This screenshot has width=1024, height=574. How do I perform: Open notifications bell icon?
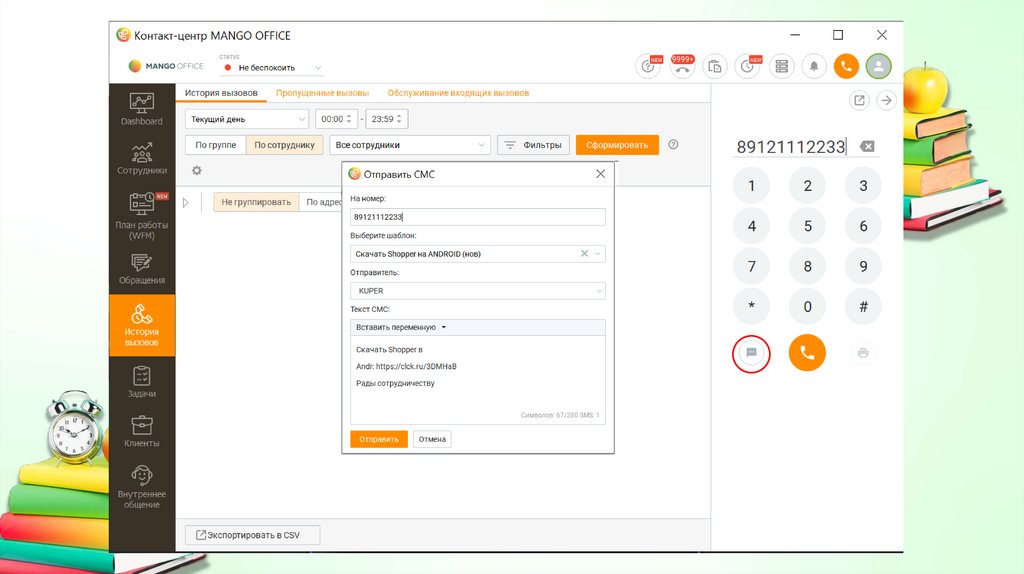click(814, 66)
